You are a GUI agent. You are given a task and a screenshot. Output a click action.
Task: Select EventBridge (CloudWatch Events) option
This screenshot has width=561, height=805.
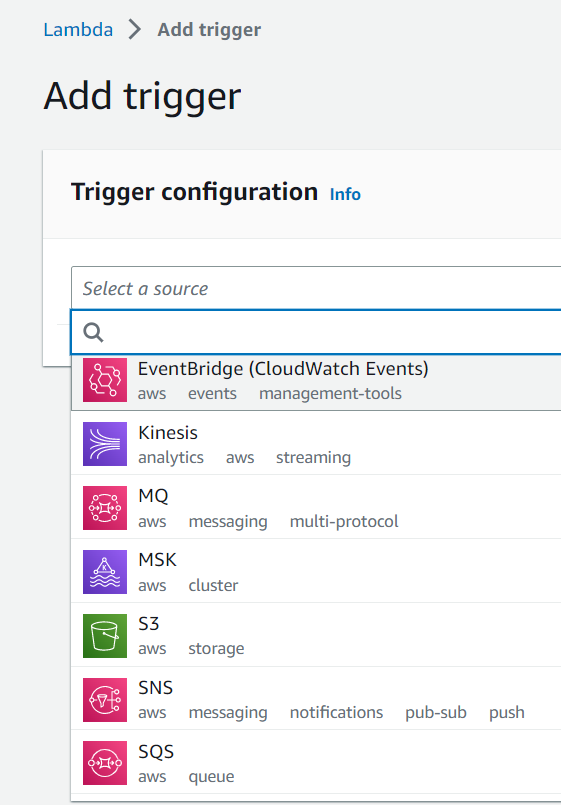316,382
